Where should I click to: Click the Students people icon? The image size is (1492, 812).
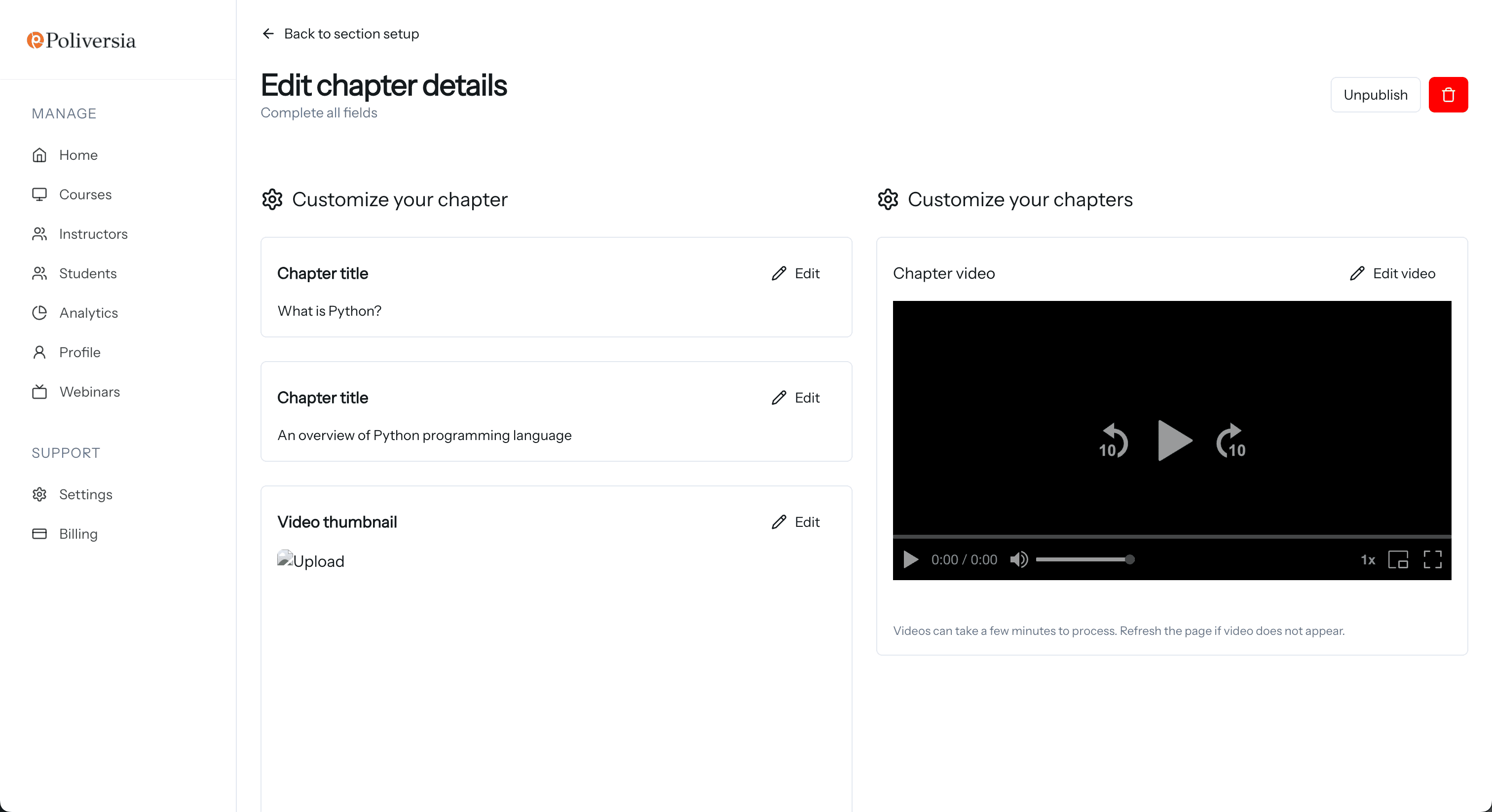coord(39,273)
